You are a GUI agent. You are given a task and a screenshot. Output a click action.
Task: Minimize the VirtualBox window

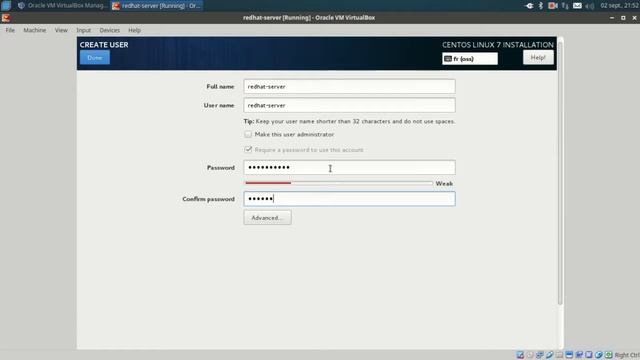611,18
